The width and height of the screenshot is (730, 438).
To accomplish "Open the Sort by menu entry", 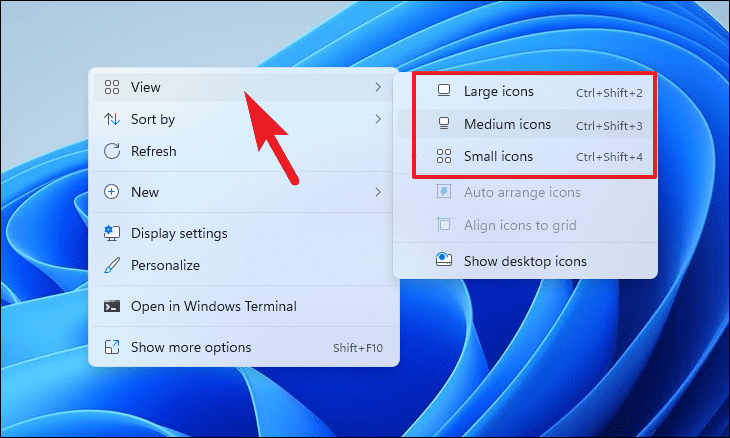I will [244, 119].
